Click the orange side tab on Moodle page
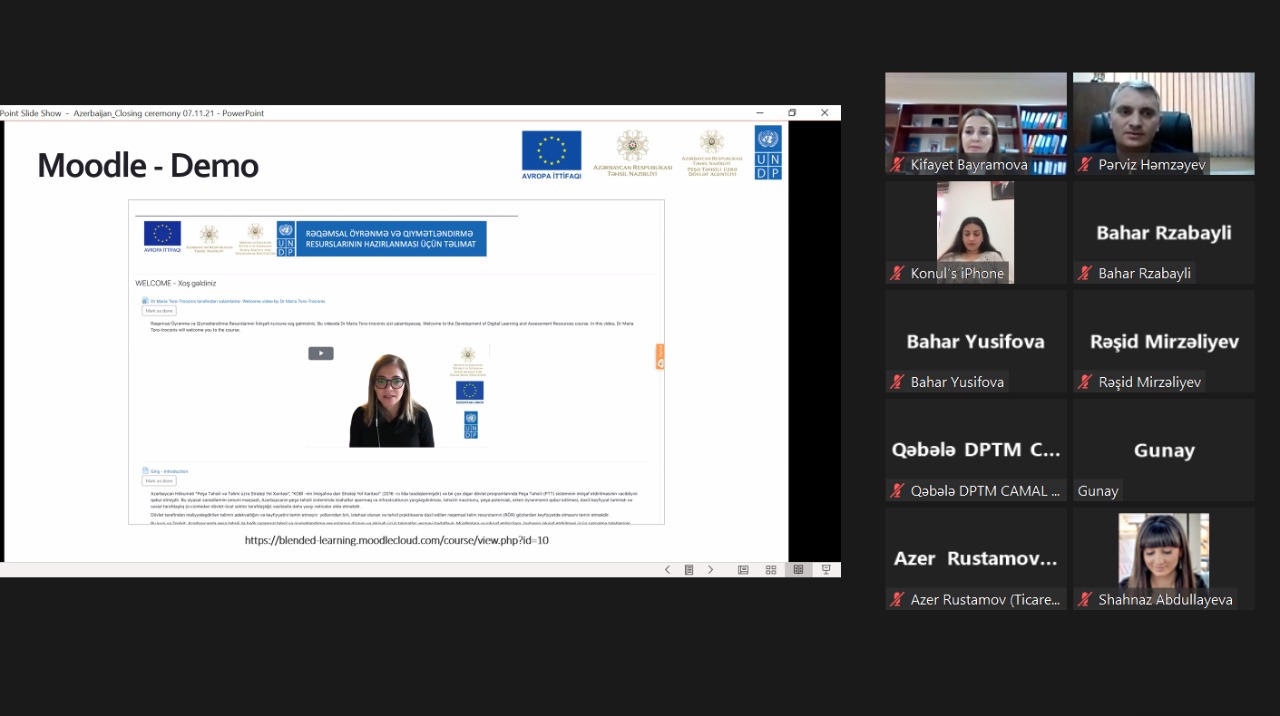This screenshot has width=1280, height=716. tap(660, 357)
